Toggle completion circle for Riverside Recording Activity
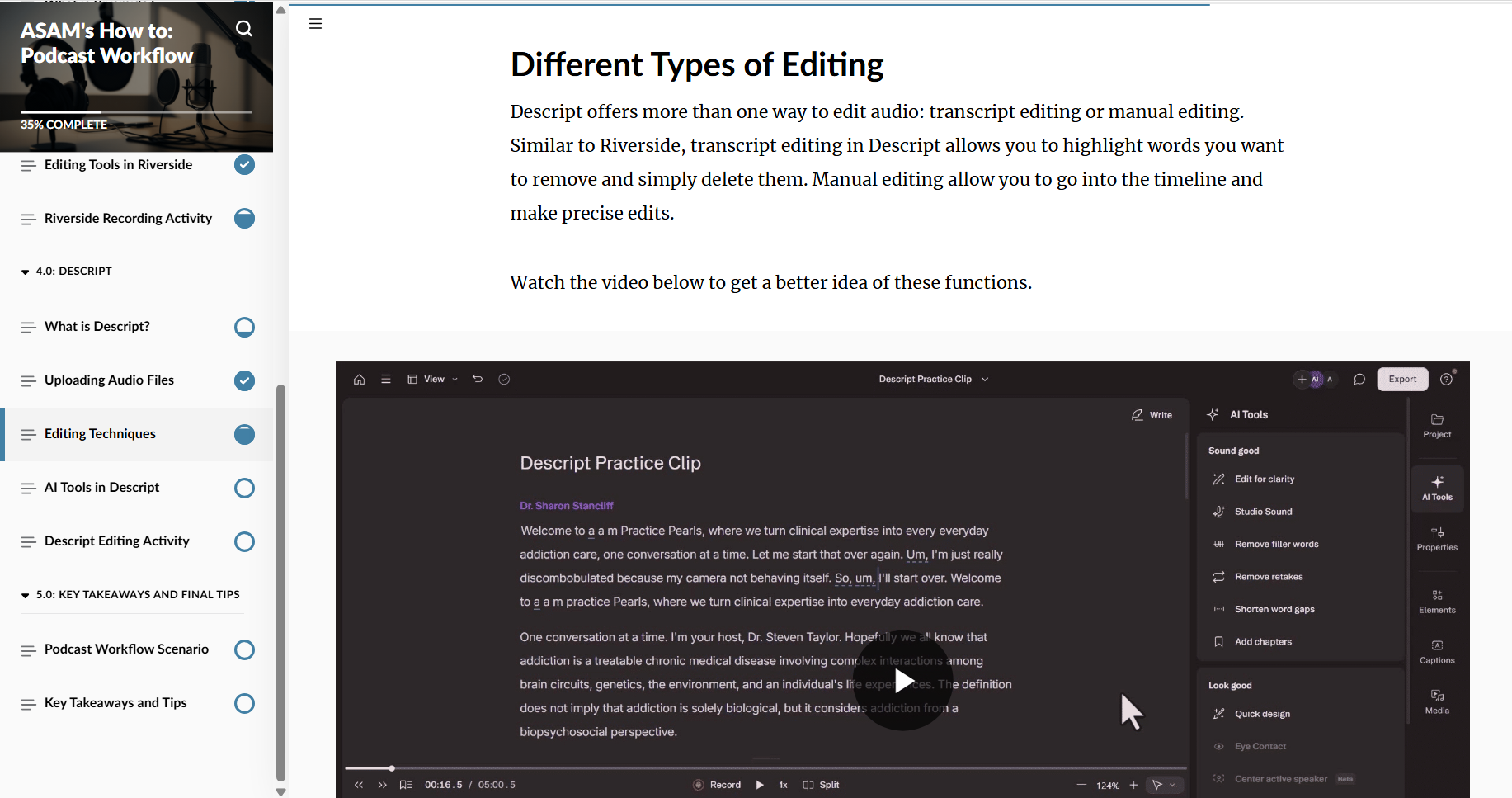Screen dimensions: 1512x798 [244, 219]
